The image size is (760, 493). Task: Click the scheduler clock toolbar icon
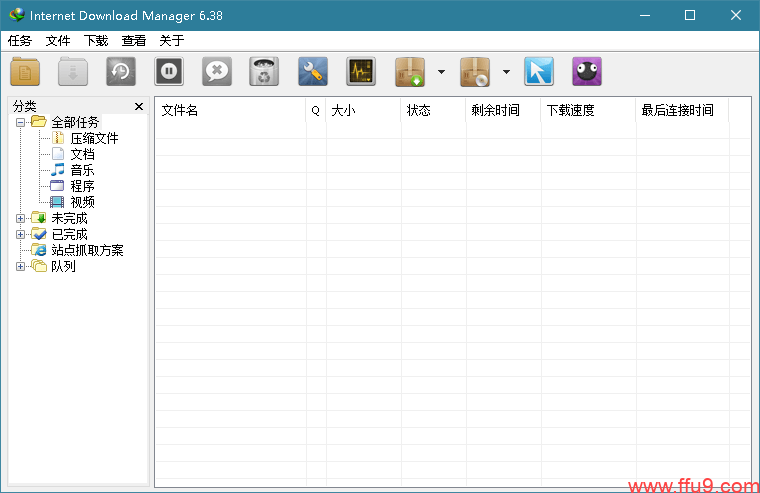pyautogui.click(x=121, y=72)
